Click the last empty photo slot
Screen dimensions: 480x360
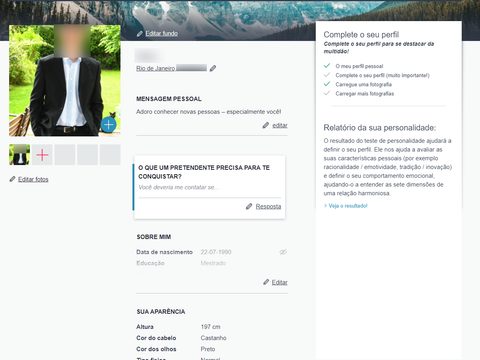pos(110,155)
